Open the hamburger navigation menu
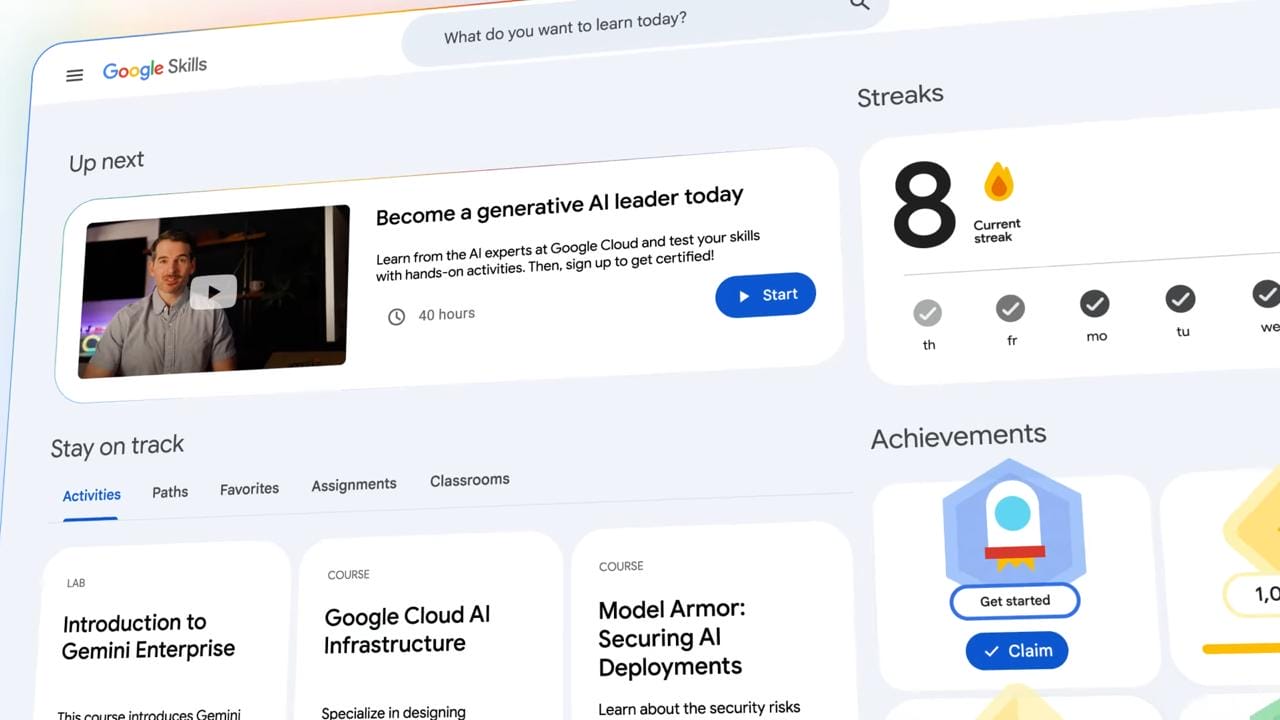This screenshot has height=720, width=1280. pyautogui.click(x=74, y=75)
